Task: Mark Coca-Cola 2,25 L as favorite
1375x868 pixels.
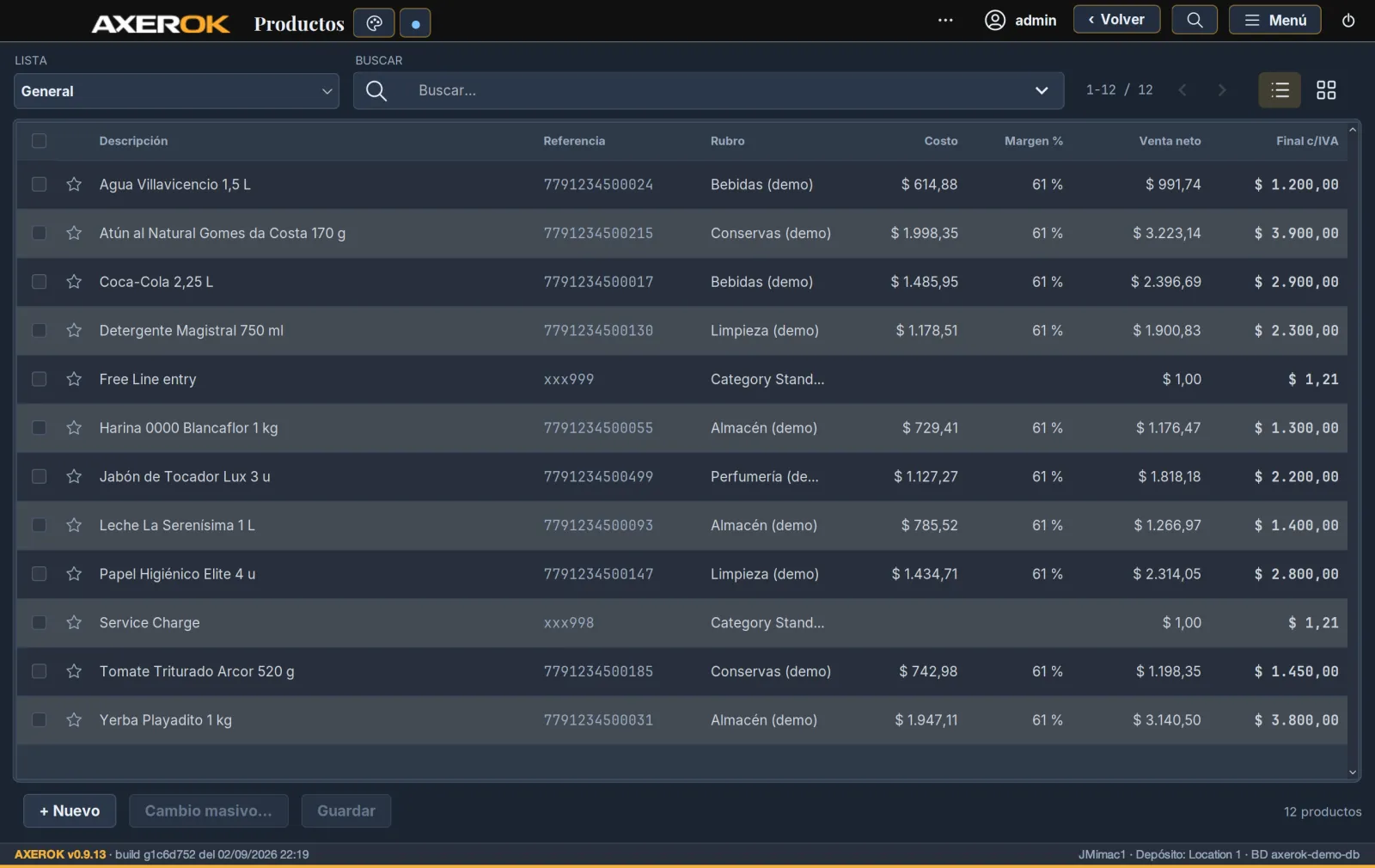Action: 74,282
